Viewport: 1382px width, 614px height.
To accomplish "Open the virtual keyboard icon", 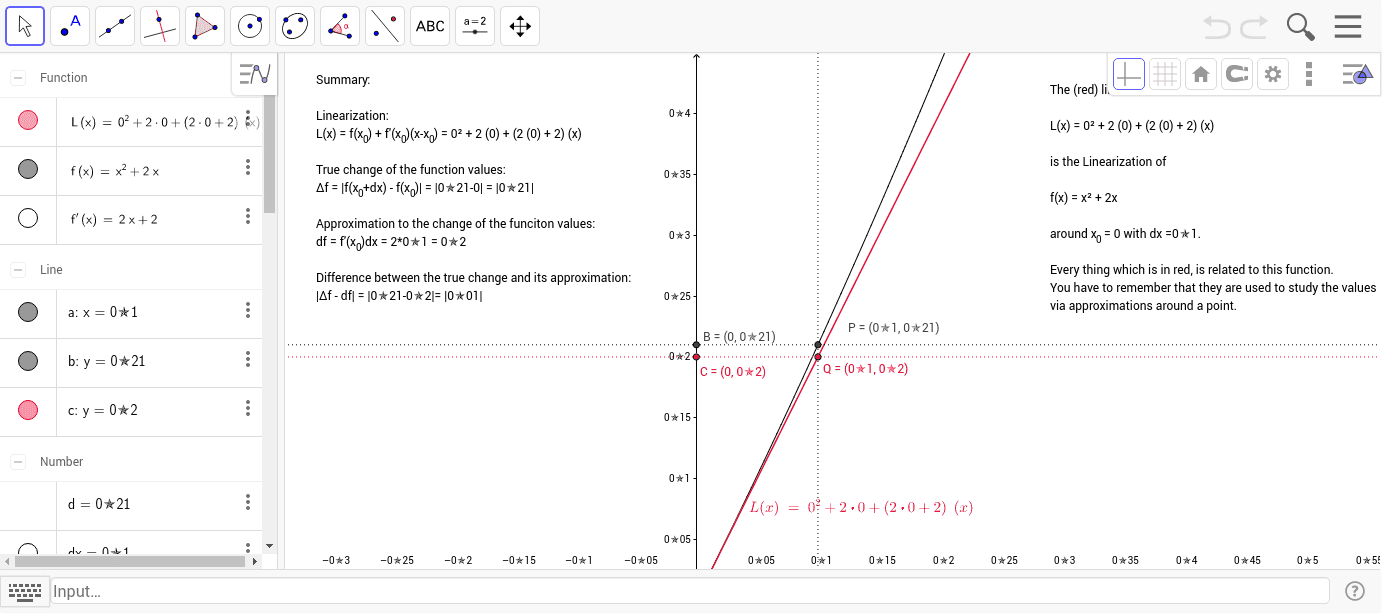I will pyautogui.click(x=24, y=591).
